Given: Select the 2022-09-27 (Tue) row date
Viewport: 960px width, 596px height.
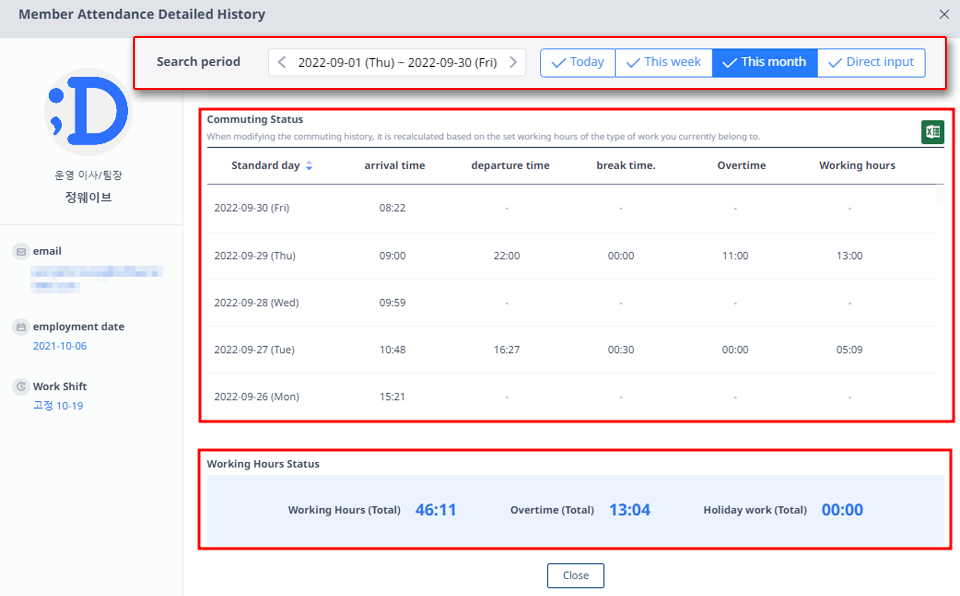Looking at the screenshot, I should click(254, 350).
